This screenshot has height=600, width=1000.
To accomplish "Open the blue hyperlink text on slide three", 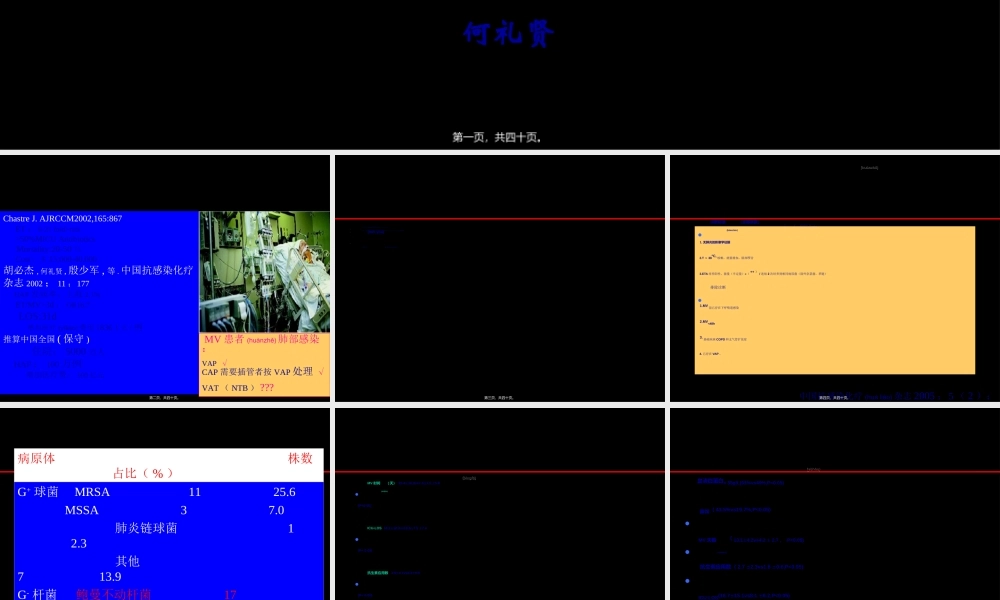I will pyautogui.click(x=376, y=231).
